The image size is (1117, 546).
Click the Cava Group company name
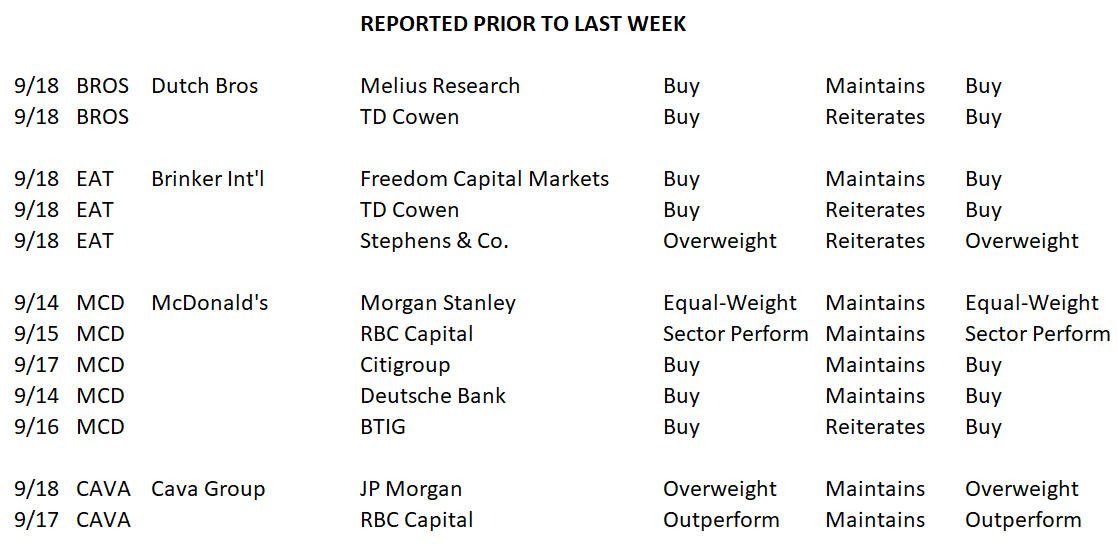pyautogui.click(x=208, y=489)
